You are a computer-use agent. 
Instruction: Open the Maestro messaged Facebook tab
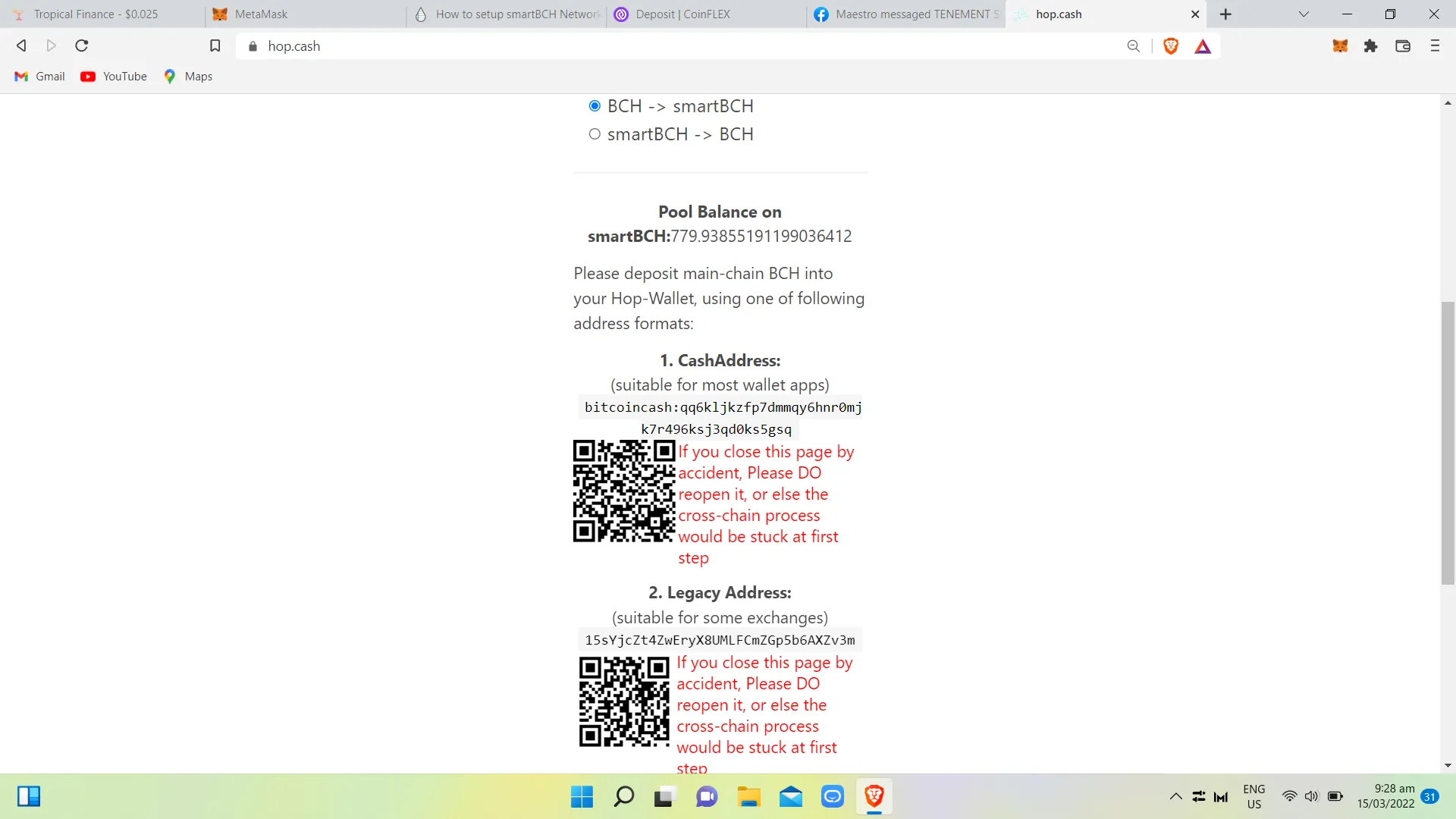coord(906,14)
